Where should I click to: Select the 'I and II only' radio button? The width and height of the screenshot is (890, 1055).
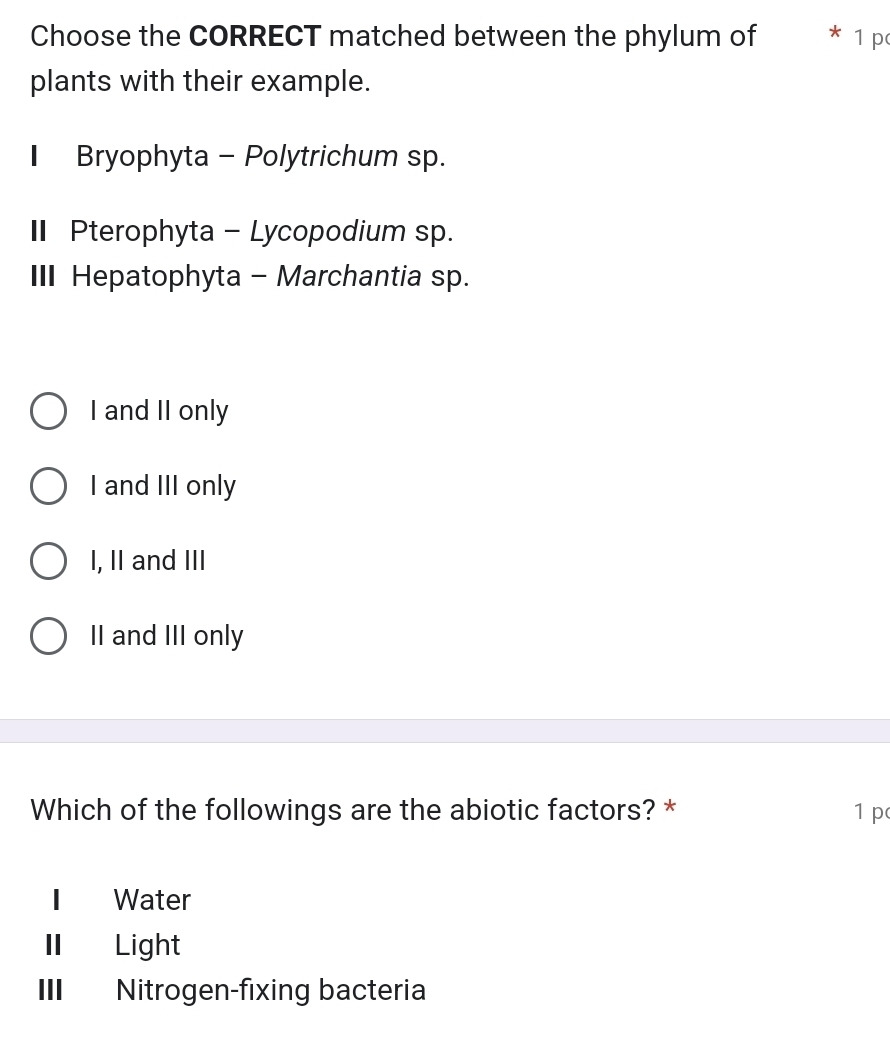[48, 410]
